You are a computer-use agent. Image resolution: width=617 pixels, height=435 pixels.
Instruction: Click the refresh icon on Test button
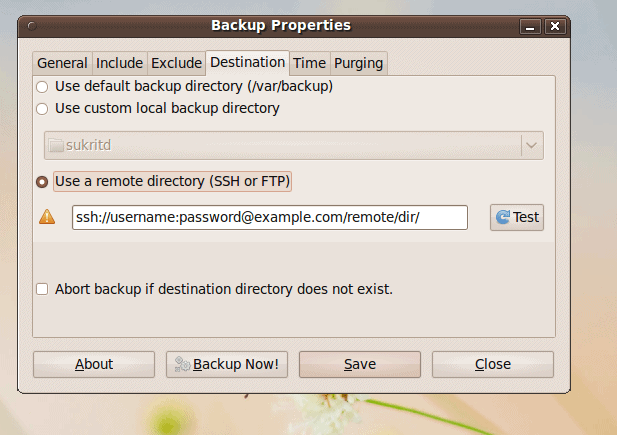502,217
